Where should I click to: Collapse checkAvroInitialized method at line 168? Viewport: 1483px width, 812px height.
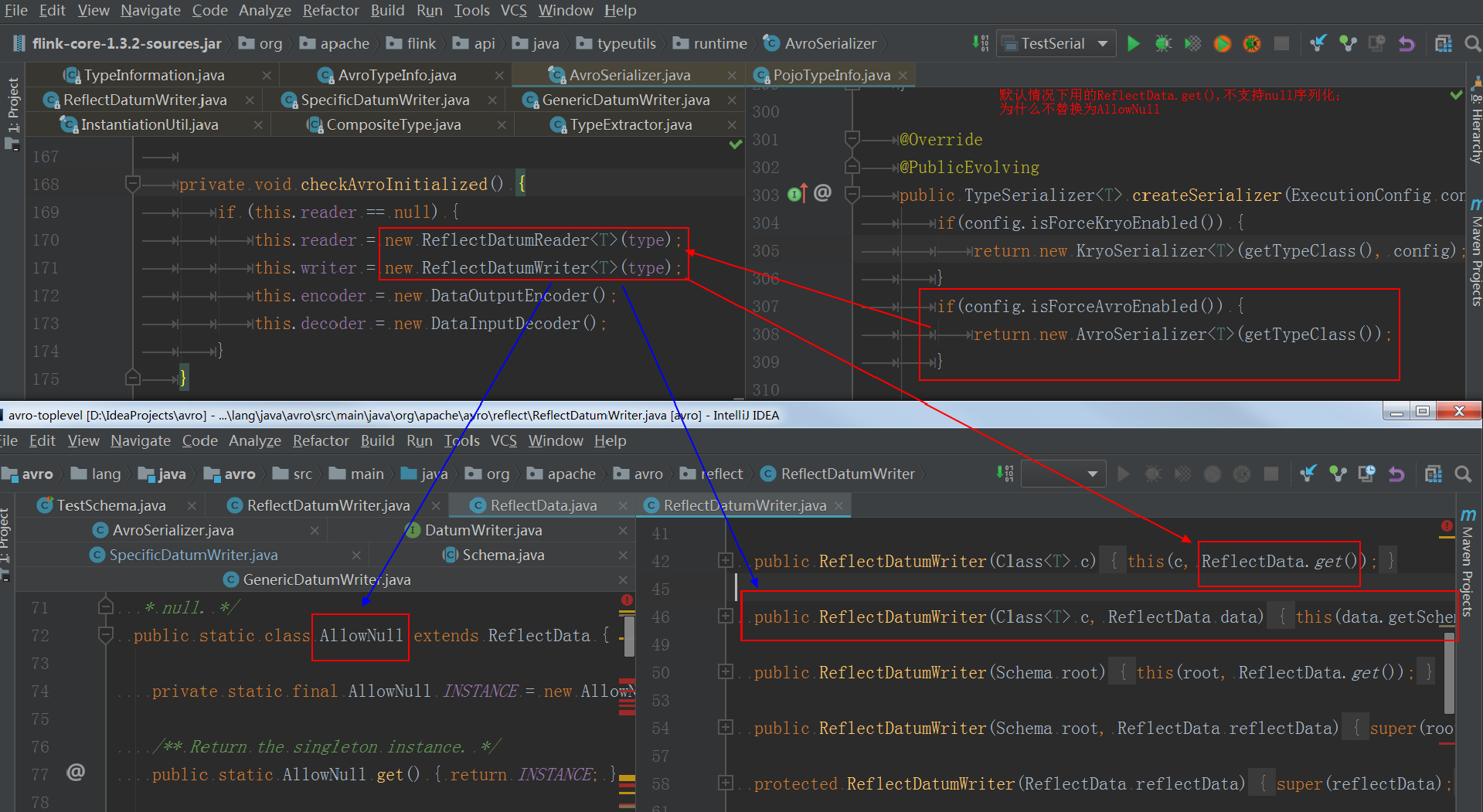click(x=132, y=184)
